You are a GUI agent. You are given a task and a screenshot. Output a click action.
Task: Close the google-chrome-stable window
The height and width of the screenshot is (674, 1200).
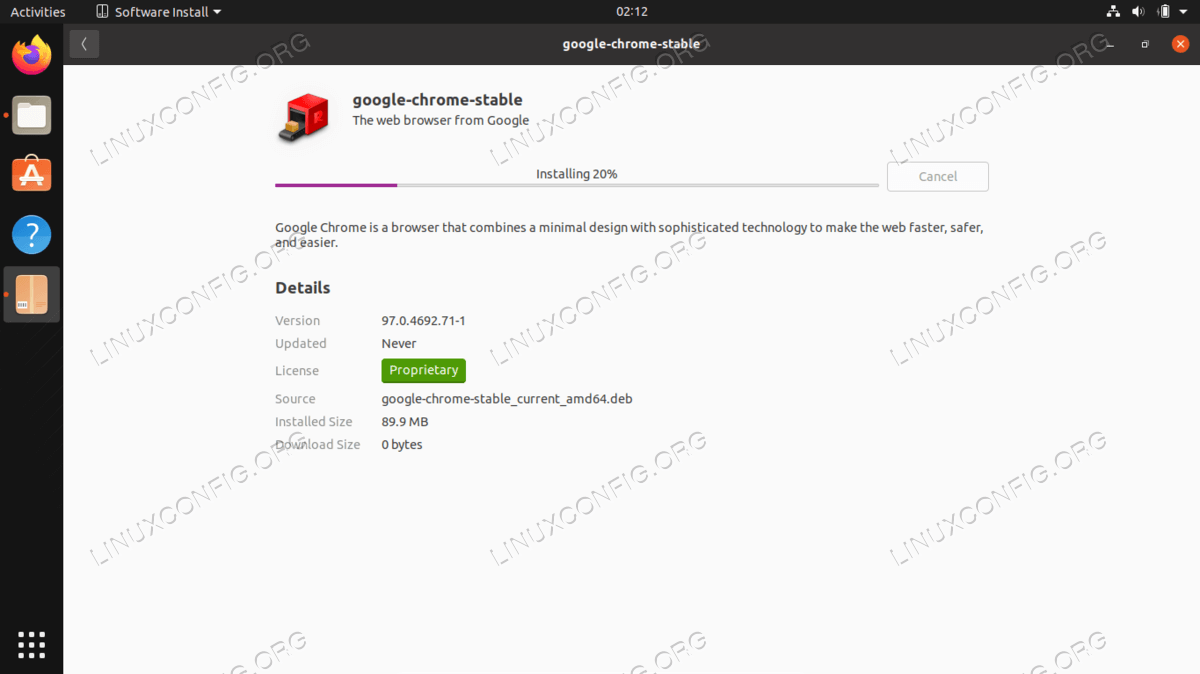tap(1180, 44)
